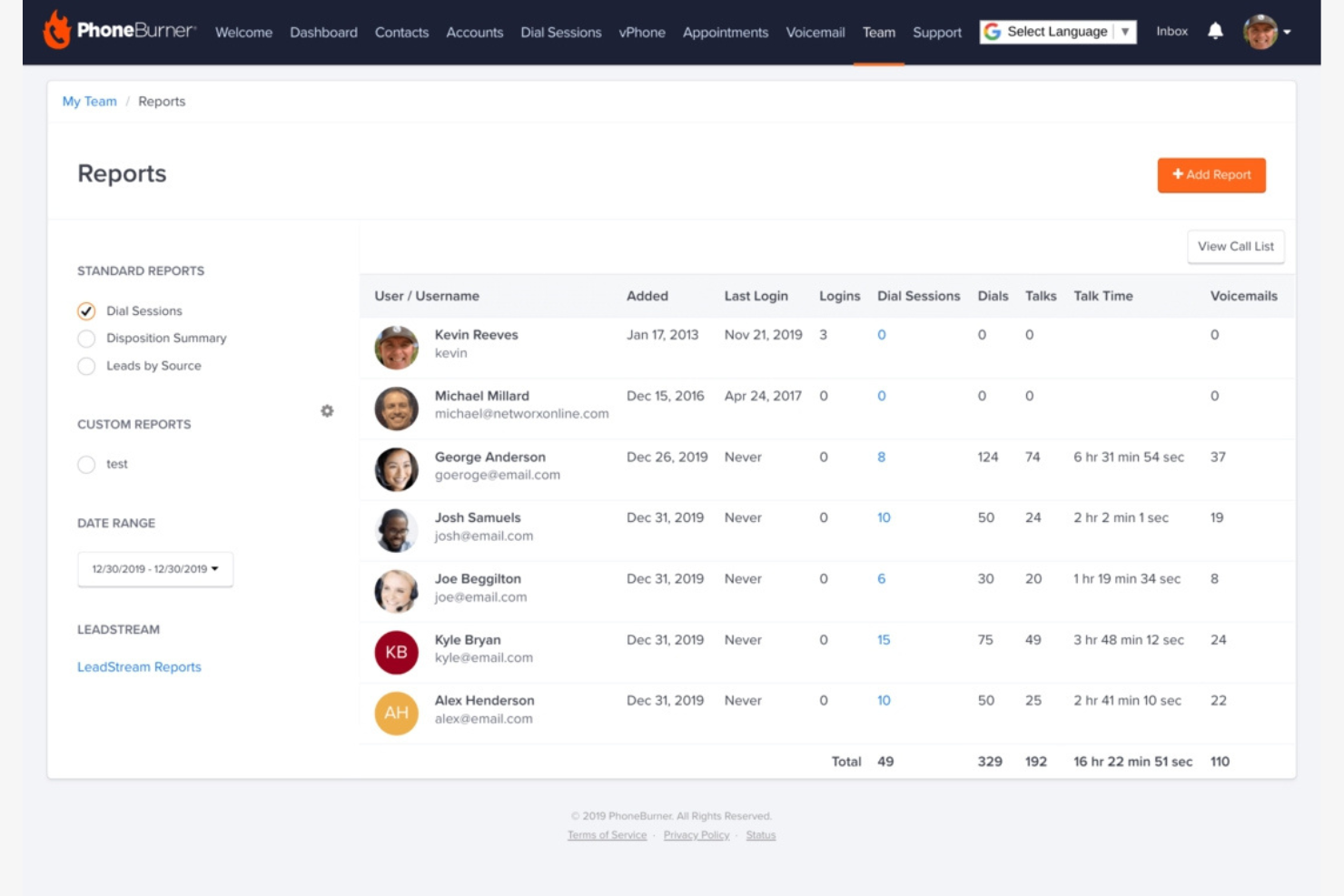Image resolution: width=1344 pixels, height=896 pixels.
Task: Select the Dial Sessions standard report
Action: [86, 310]
